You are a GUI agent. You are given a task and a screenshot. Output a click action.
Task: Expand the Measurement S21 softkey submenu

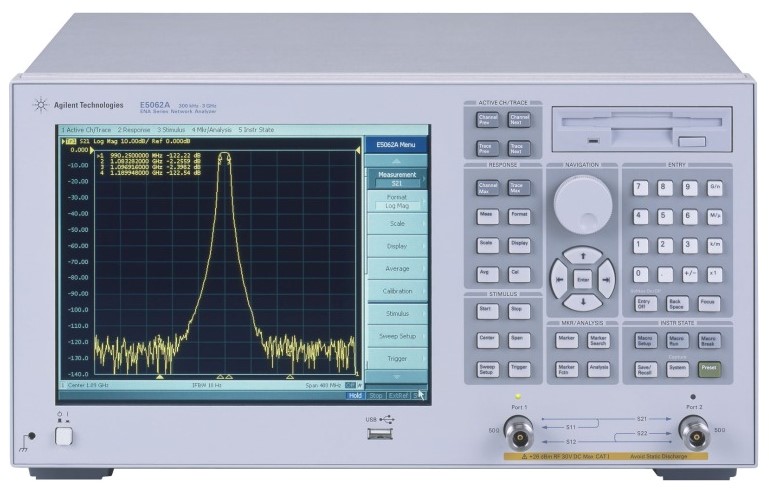tap(396, 178)
